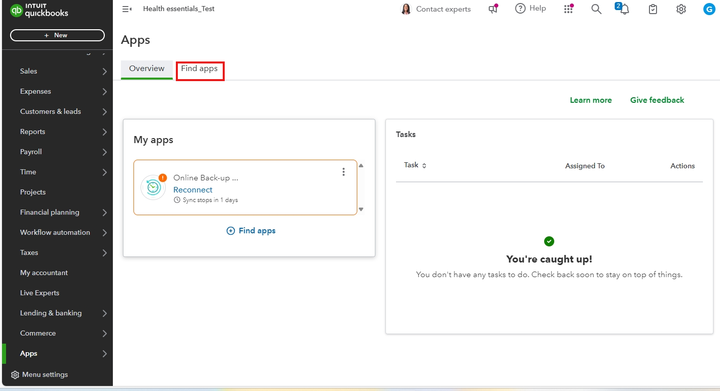Screen dimensions: 720x391
Task: Collapse the sidebar with the hamburger icon
Action: pyautogui.click(x=127, y=9)
